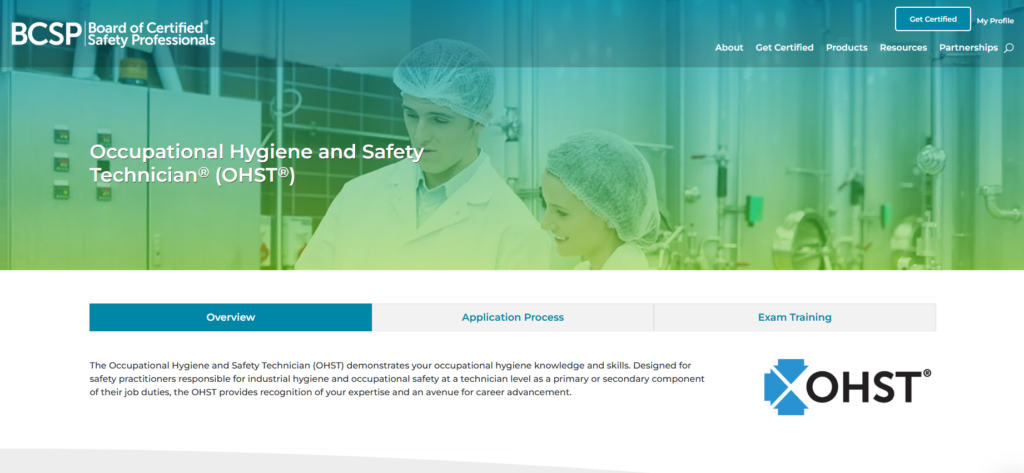This screenshot has width=1024, height=473.
Task: Open the Products menu
Action: tap(846, 48)
